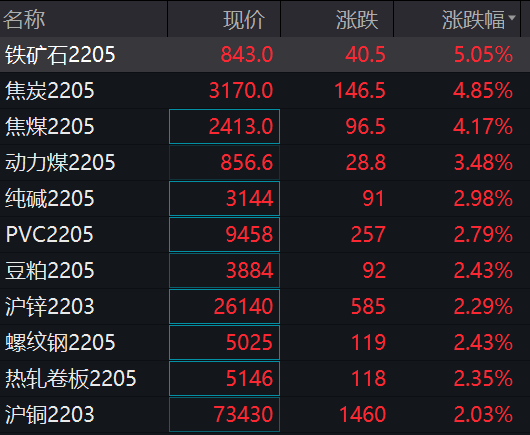Select the 豆粕2205 contract name
Image resolution: width=530 pixels, height=435 pixels.
(x=50, y=270)
